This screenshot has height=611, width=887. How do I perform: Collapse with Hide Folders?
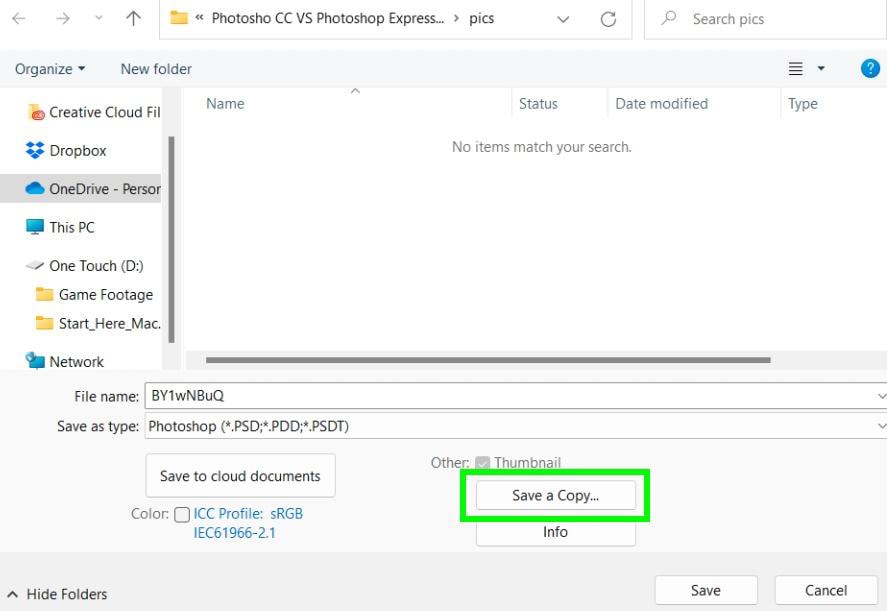(57, 594)
